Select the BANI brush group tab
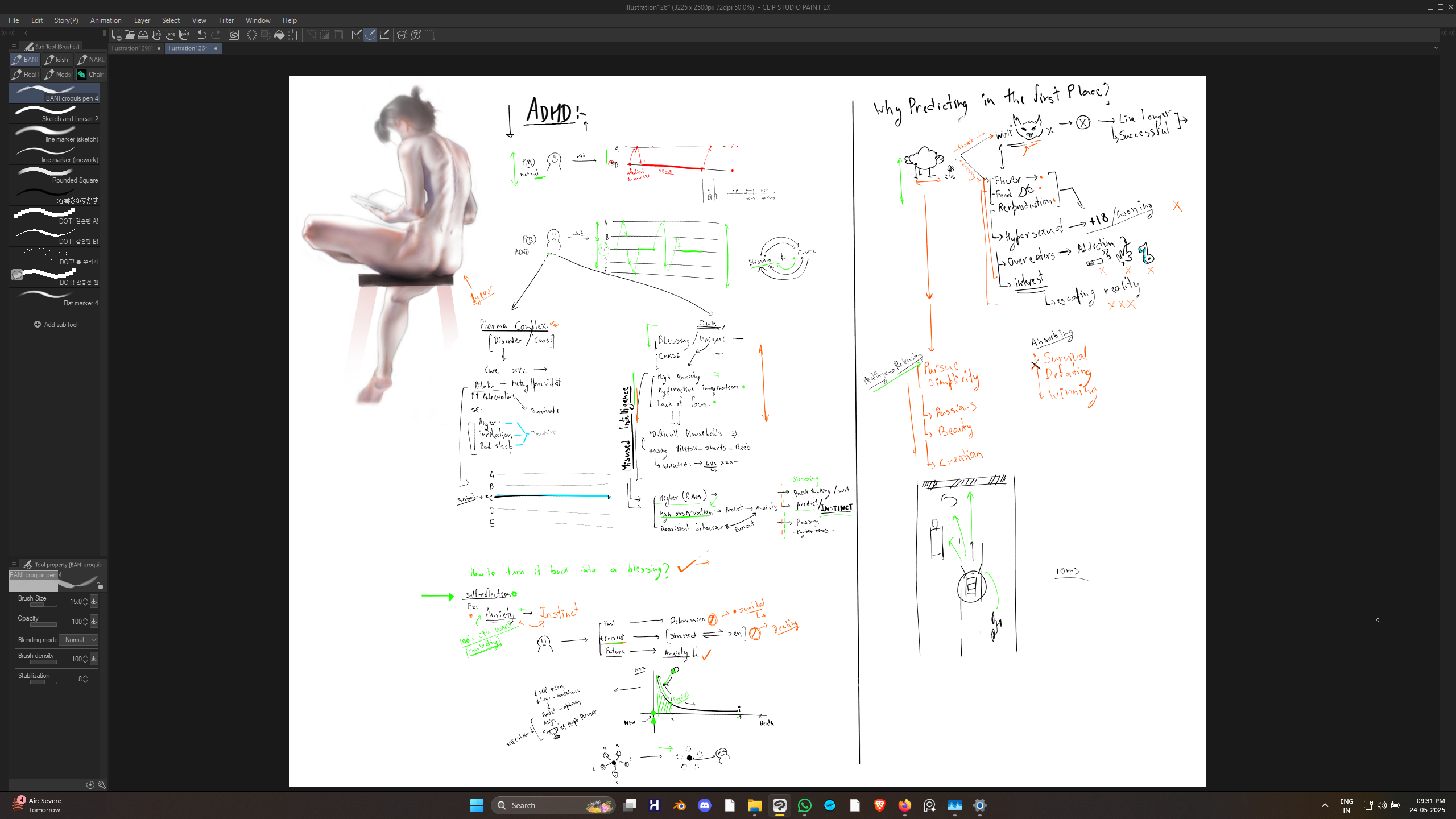This screenshot has height=819, width=1456. tap(25, 59)
